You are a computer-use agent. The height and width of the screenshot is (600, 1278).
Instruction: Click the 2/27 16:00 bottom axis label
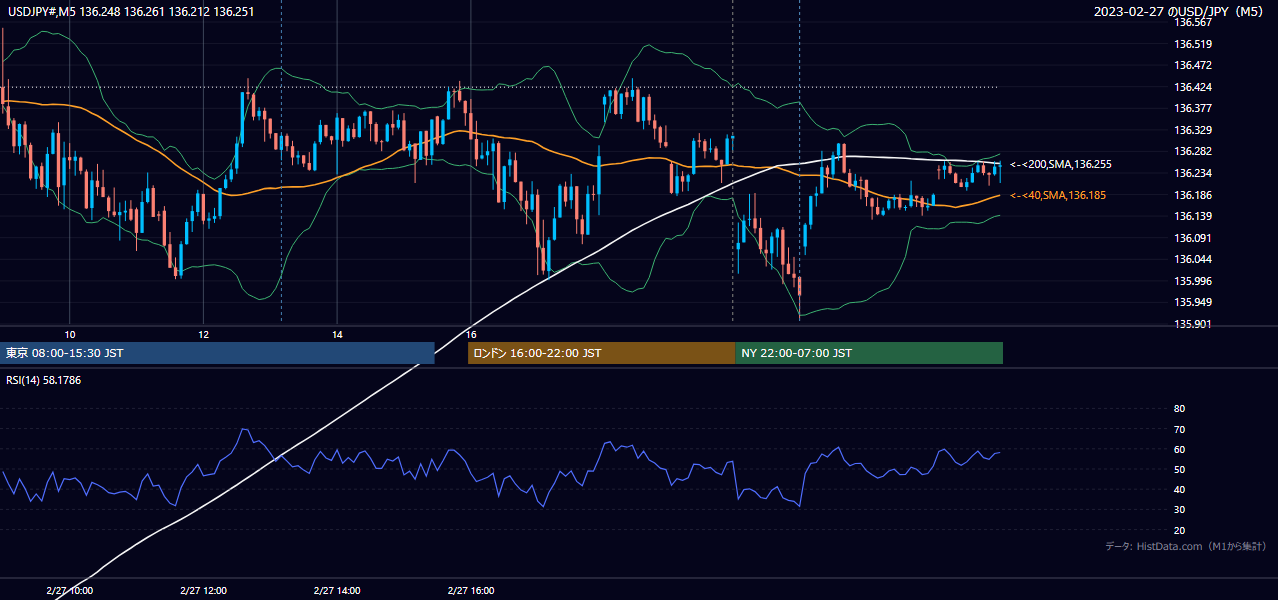point(471,591)
